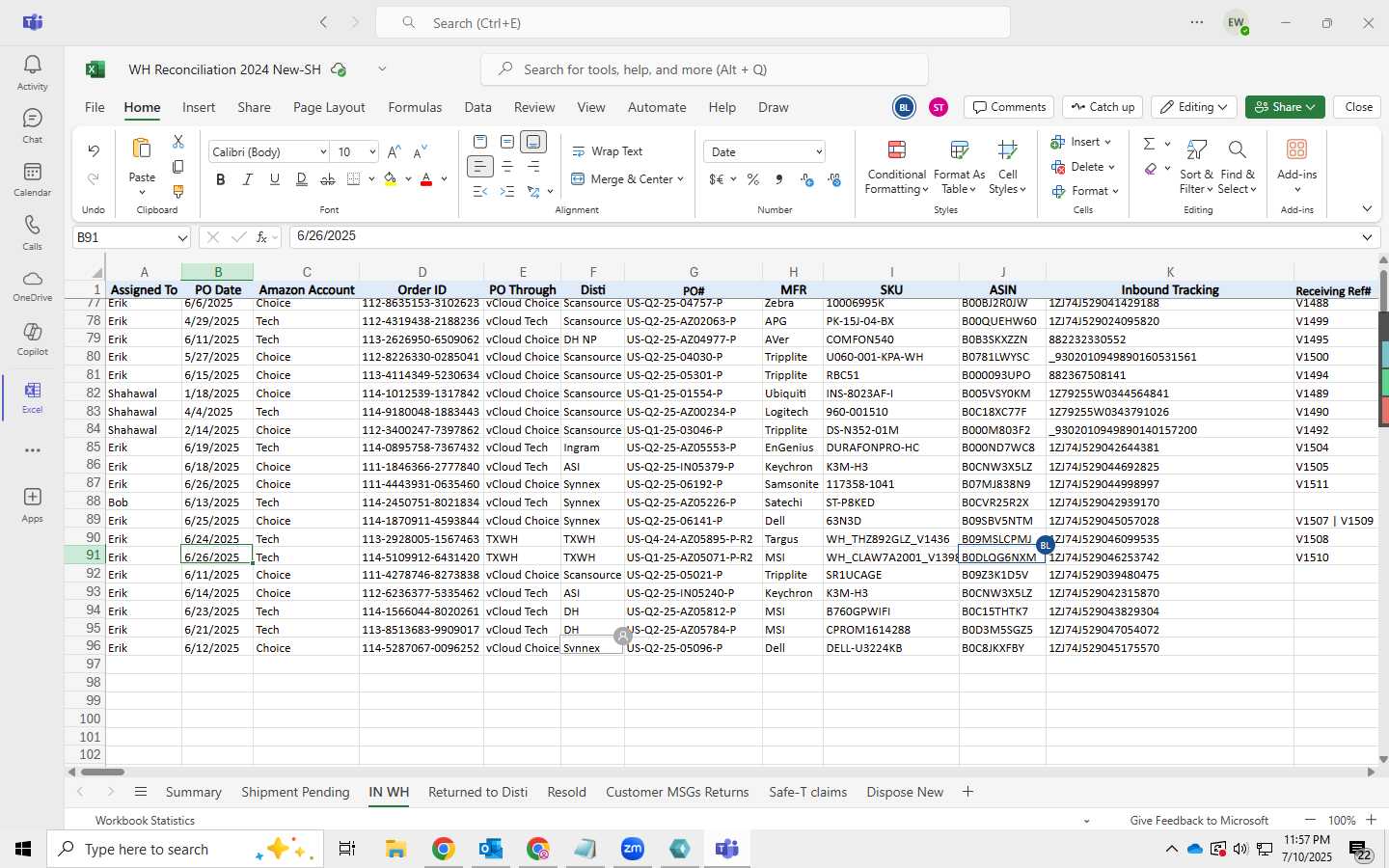Decrease font size with the smaller A icon
1389x868 pixels.
(420, 151)
